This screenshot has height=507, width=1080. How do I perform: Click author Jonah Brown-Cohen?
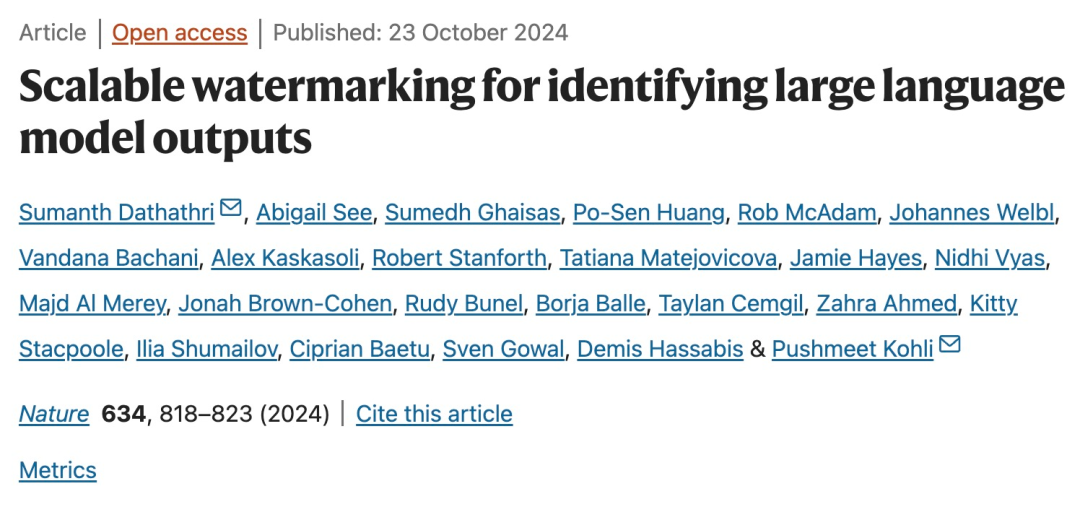(285, 304)
